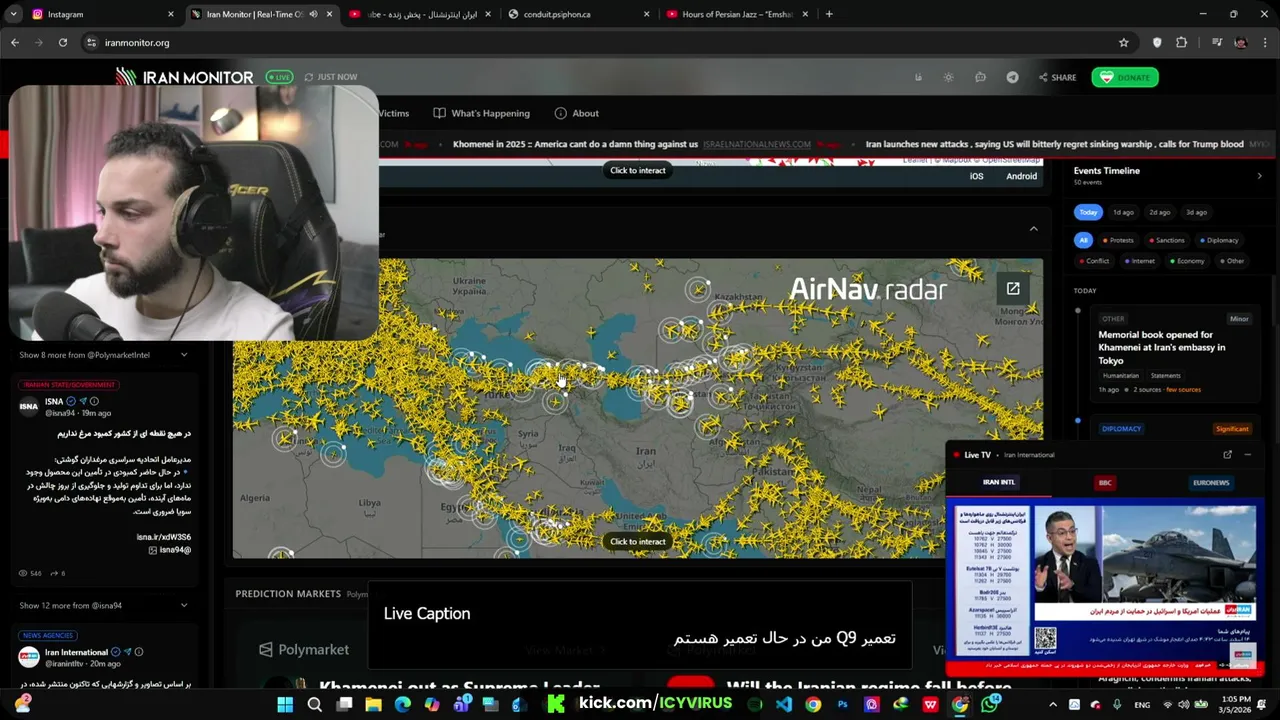
Task: Open the Victims menu item
Action: [x=393, y=113]
